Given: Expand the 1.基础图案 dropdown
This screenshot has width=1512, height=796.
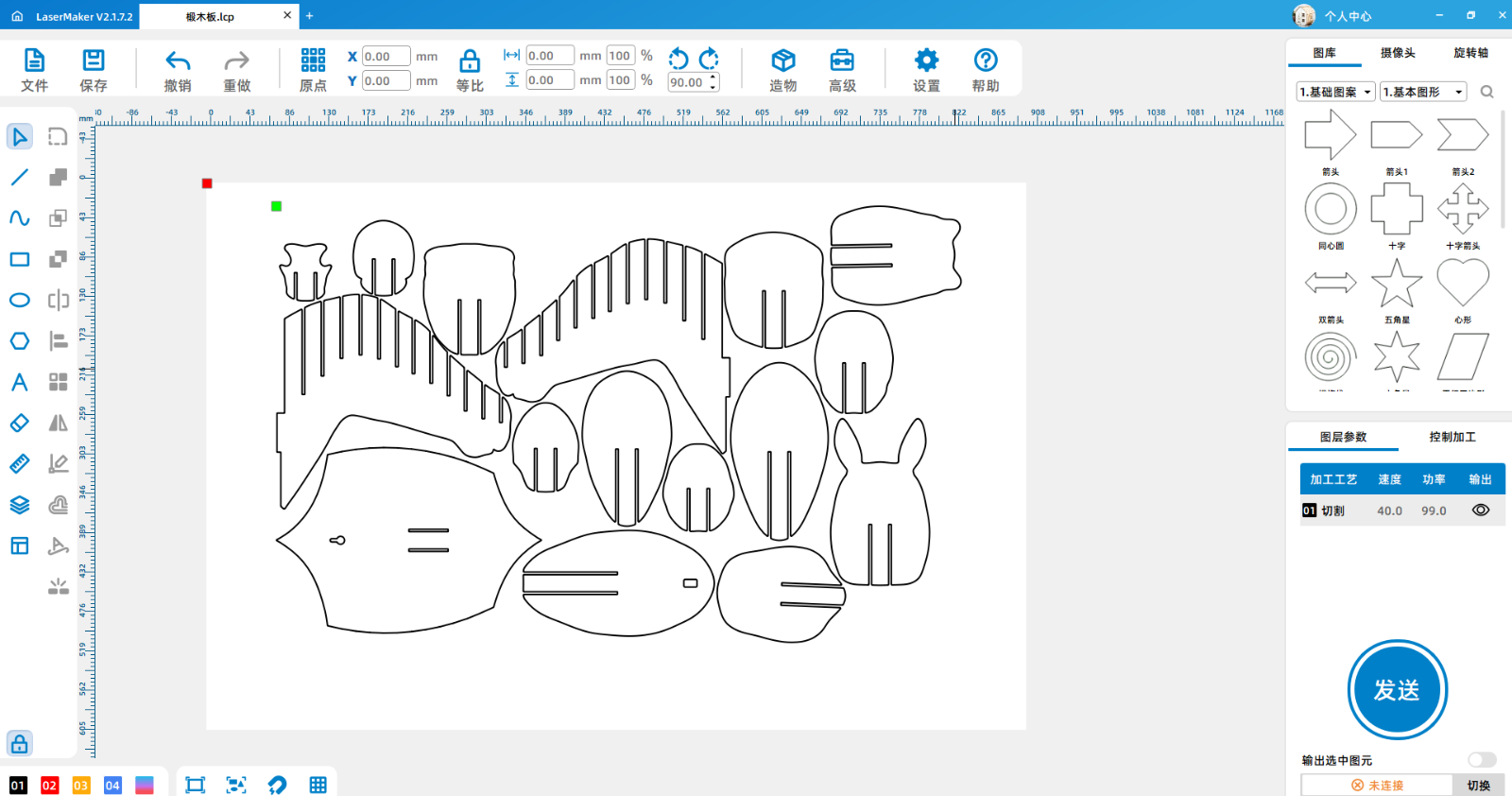Looking at the screenshot, I should pyautogui.click(x=1335, y=92).
